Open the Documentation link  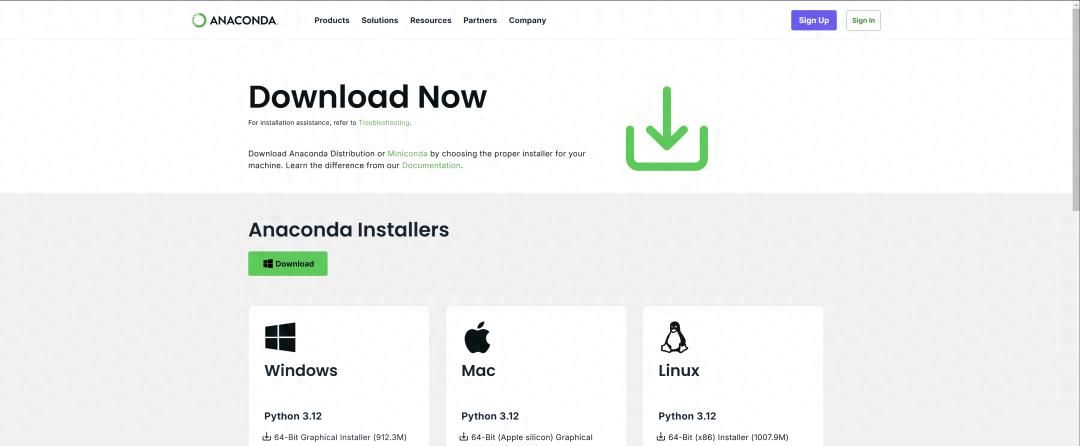(x=431, y=165)
